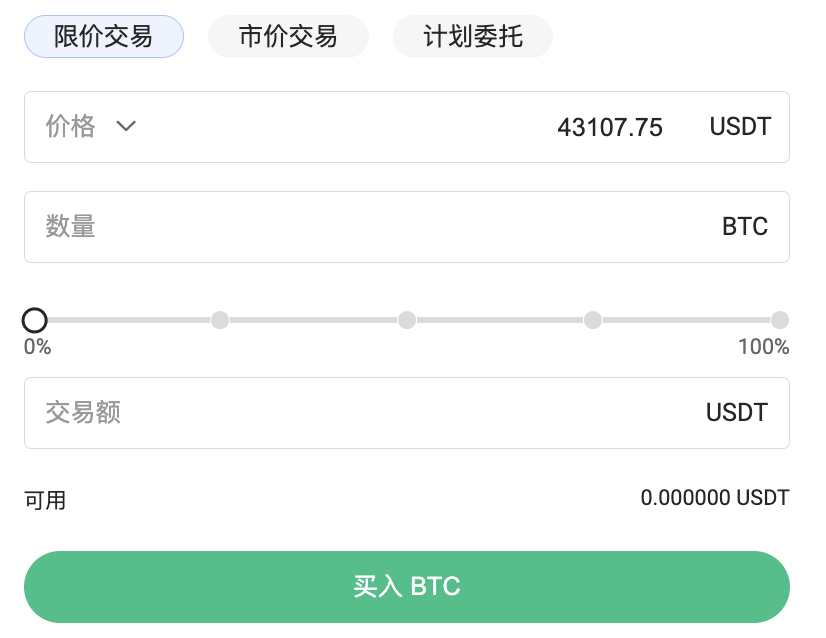Expand the 价格 dropdown chevron

[126, 126]
